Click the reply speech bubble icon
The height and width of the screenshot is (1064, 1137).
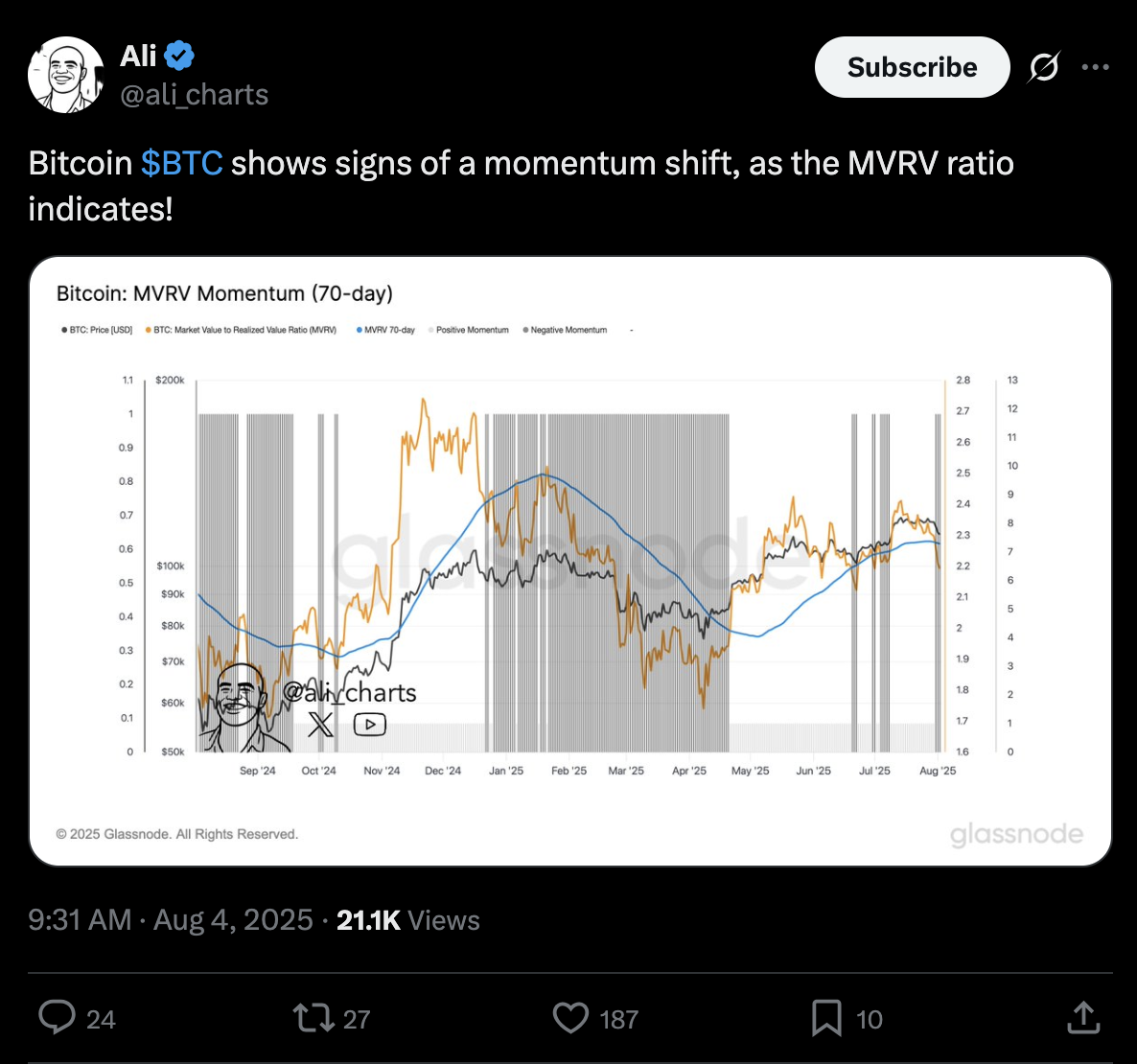pos(57,1017)
